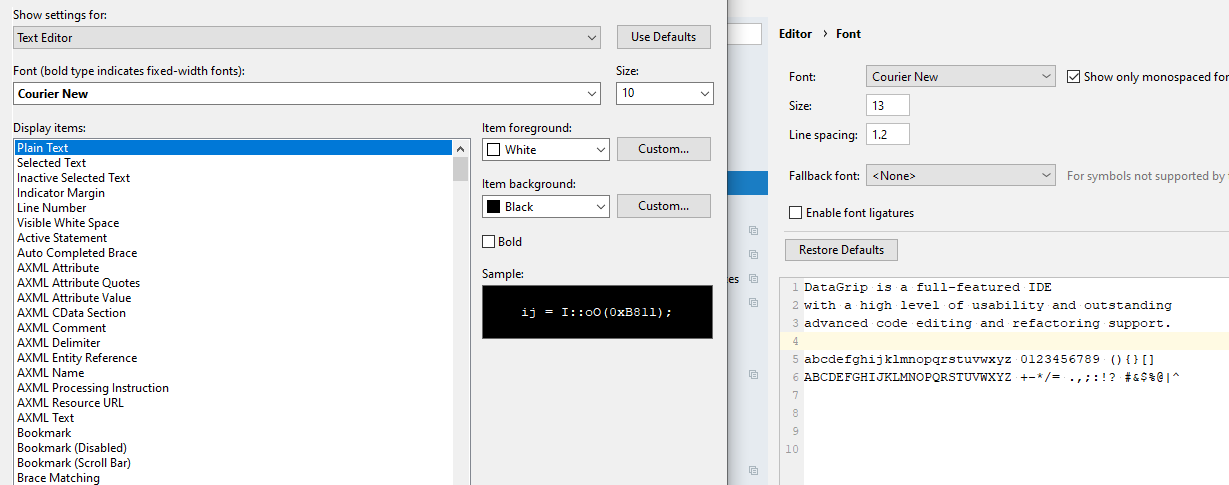Image resolution: width=1229 pixels, height=485 pixels.
Task: Select 'Brace Matching' display item
Action: click(x=233, y=478)
